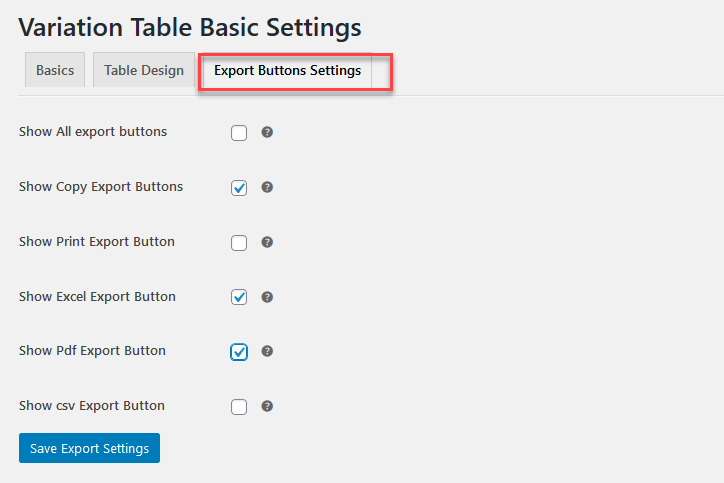Viewport: 724px width, 483px height.
Task: Click help icon beside Show csv Export Button
Action: (267, 406)
